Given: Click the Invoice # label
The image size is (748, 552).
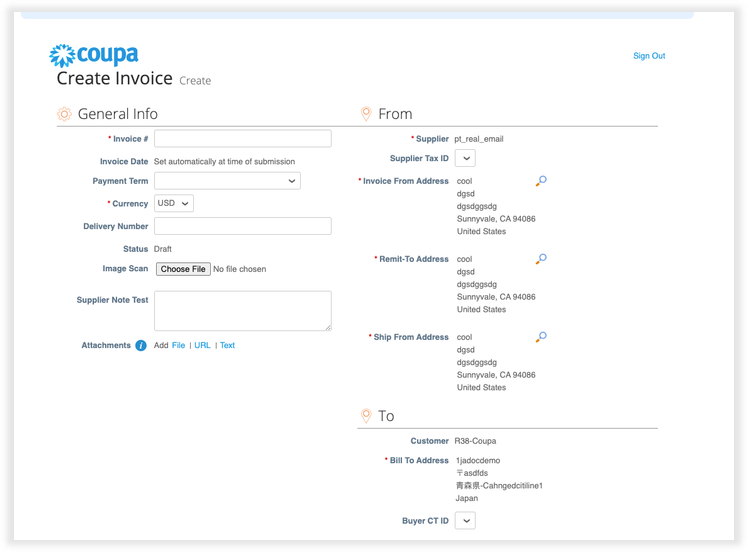Looking at the screenshot, I should 128,139.
